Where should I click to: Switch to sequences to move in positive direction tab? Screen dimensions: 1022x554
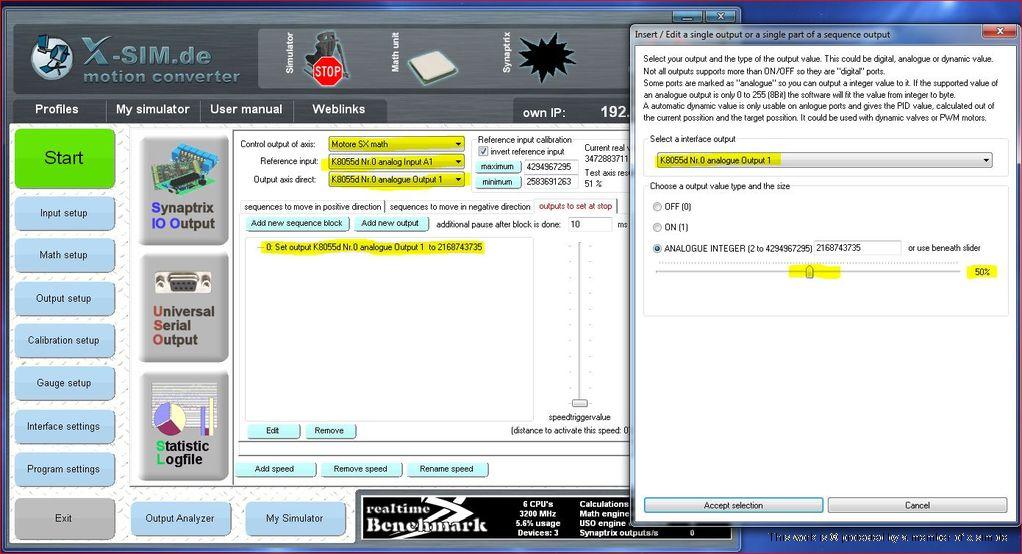pos(312,207)
